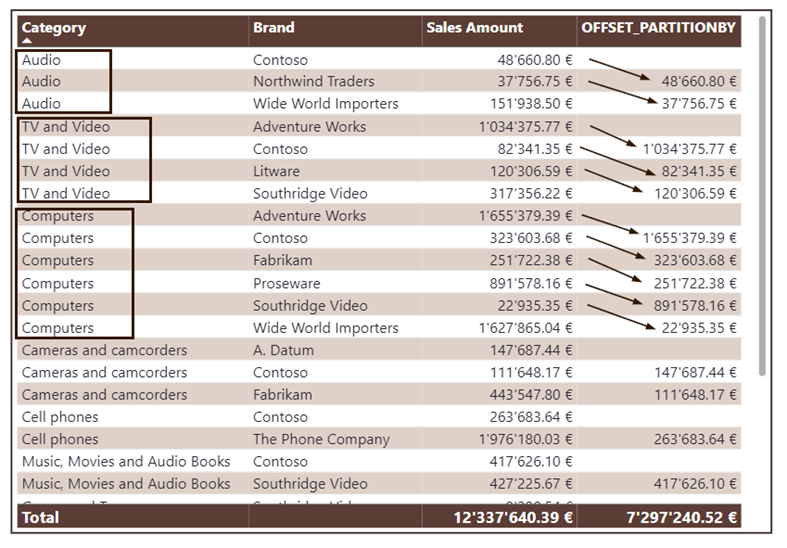Select the A. Datum brand cell
The height and width of the screenshot is (548, 787).
point(283,350)
